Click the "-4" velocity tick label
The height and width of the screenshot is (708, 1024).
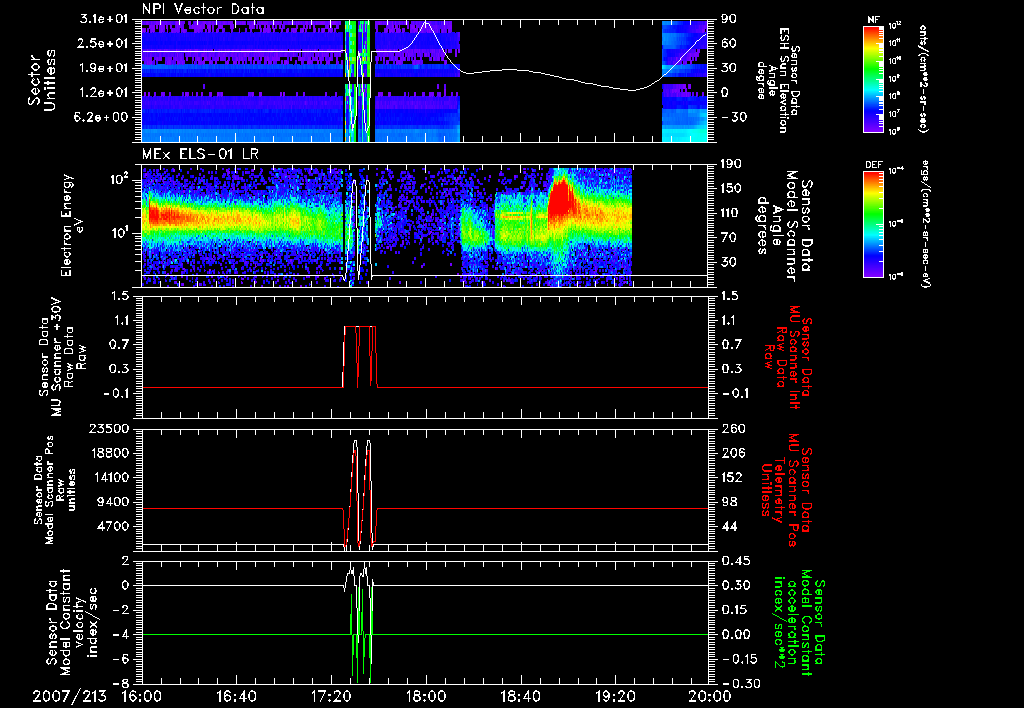pyautogui.click(x=121, y=634)
